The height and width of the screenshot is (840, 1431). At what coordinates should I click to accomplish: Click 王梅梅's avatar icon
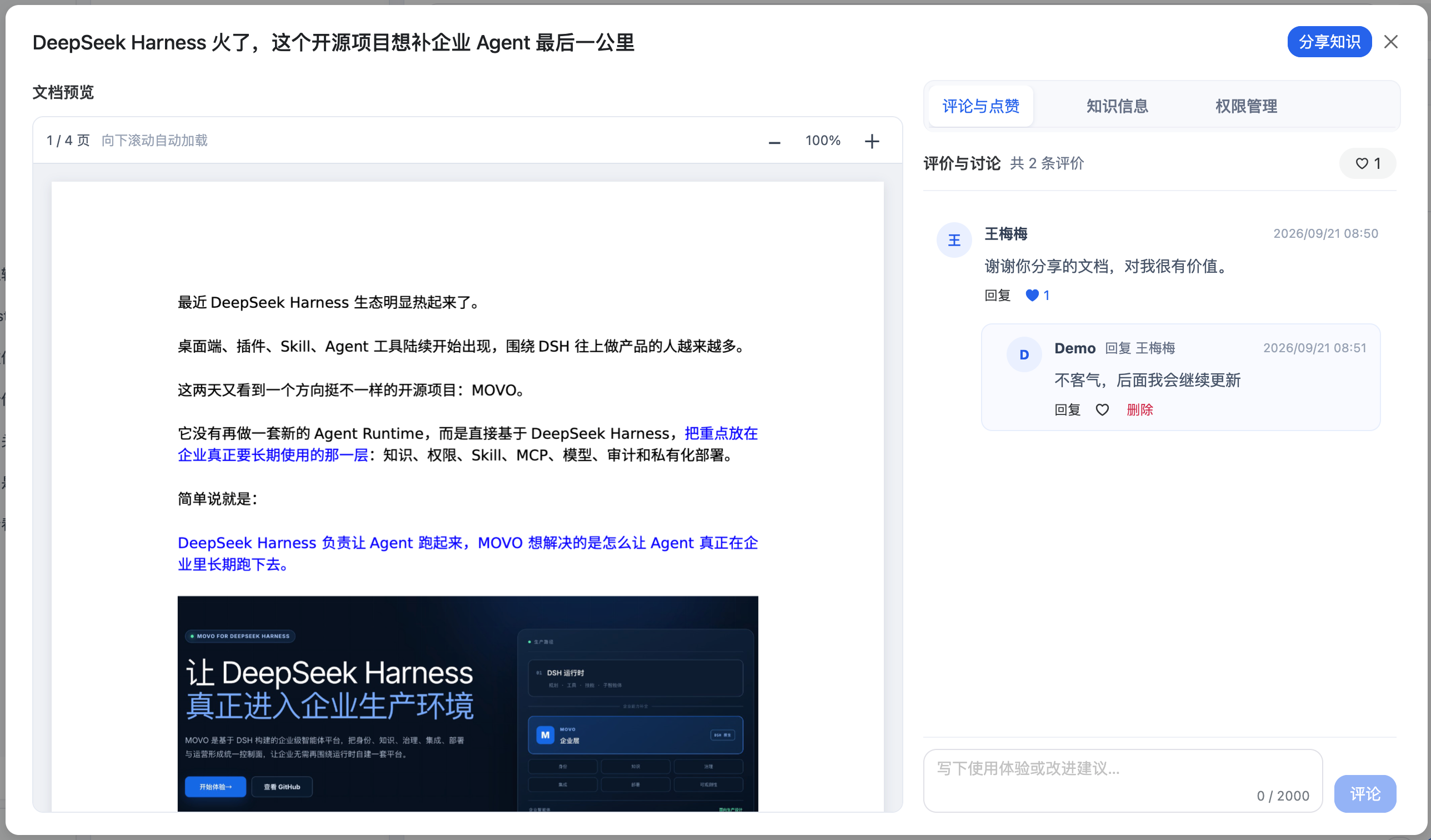954,240
